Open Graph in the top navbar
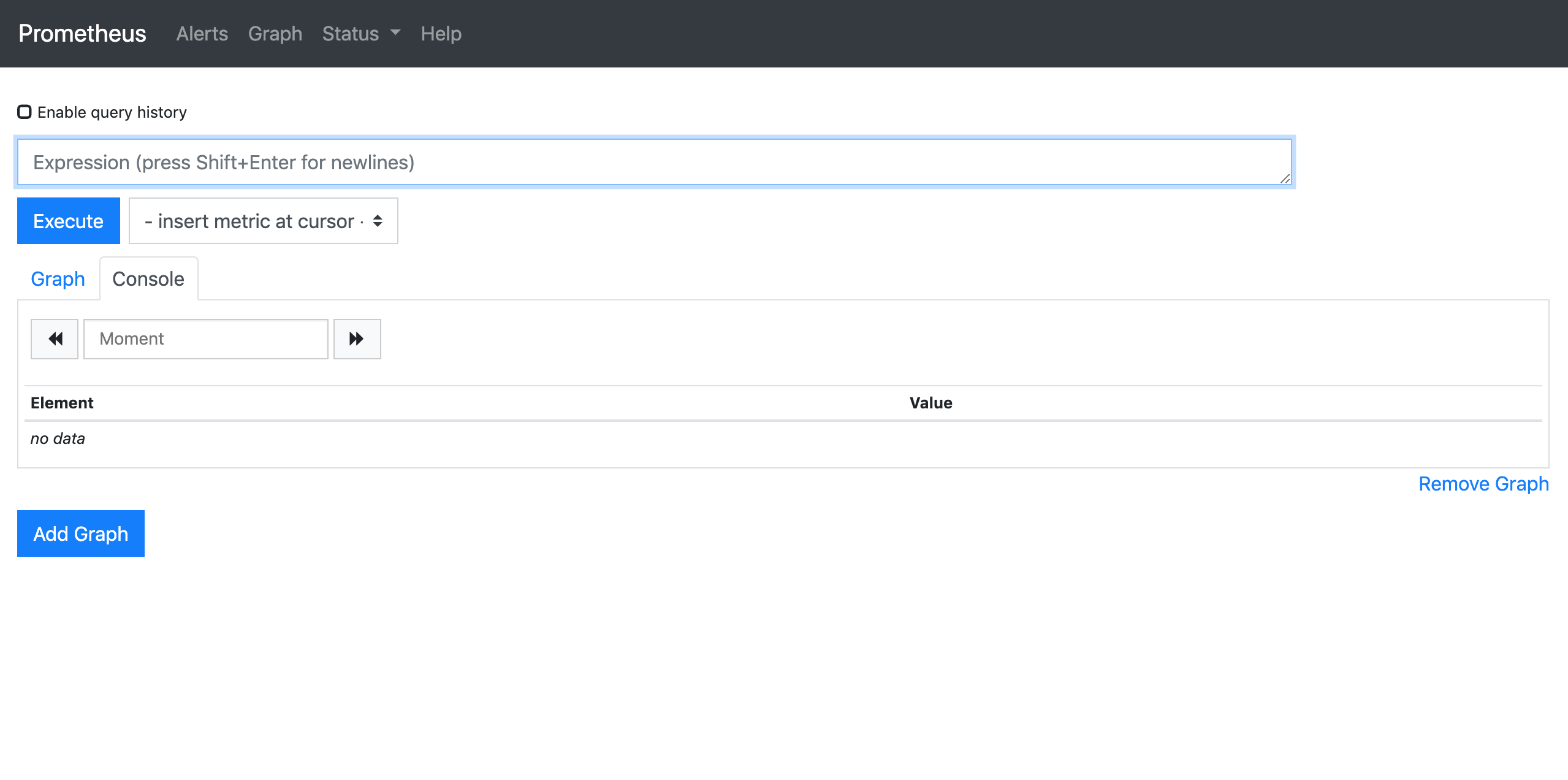This screenshot has width=1568, height=780. click(275, 34)
